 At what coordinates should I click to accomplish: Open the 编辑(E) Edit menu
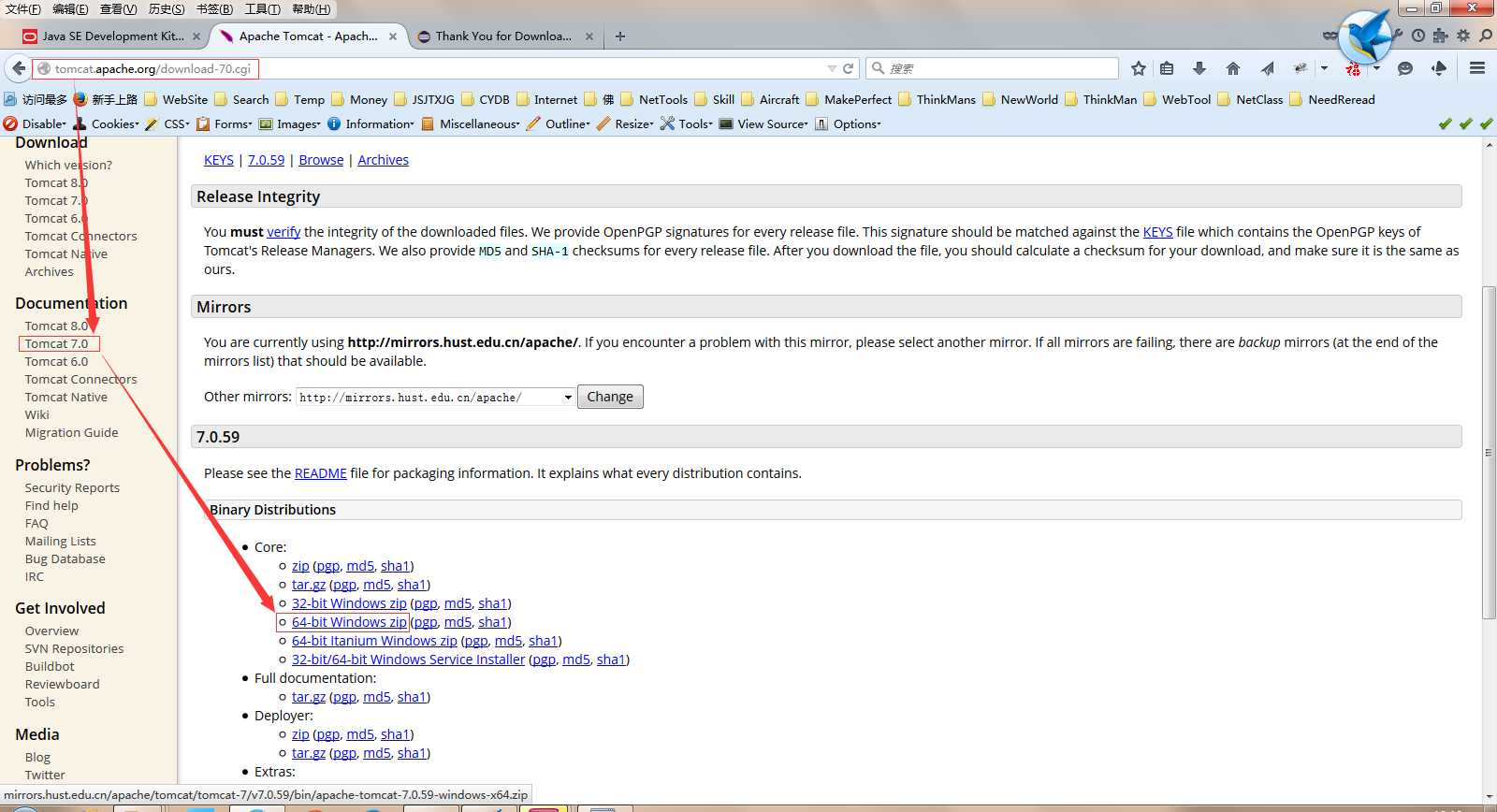coord(70,9)
